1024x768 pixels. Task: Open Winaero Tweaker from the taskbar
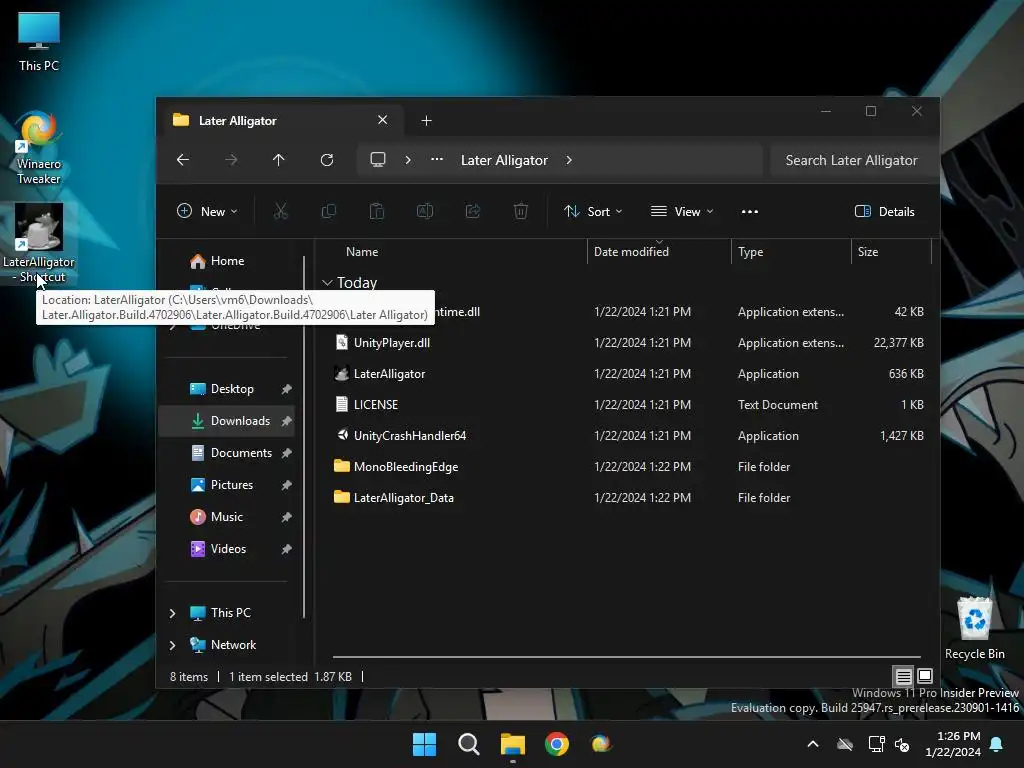pos(601,744)
